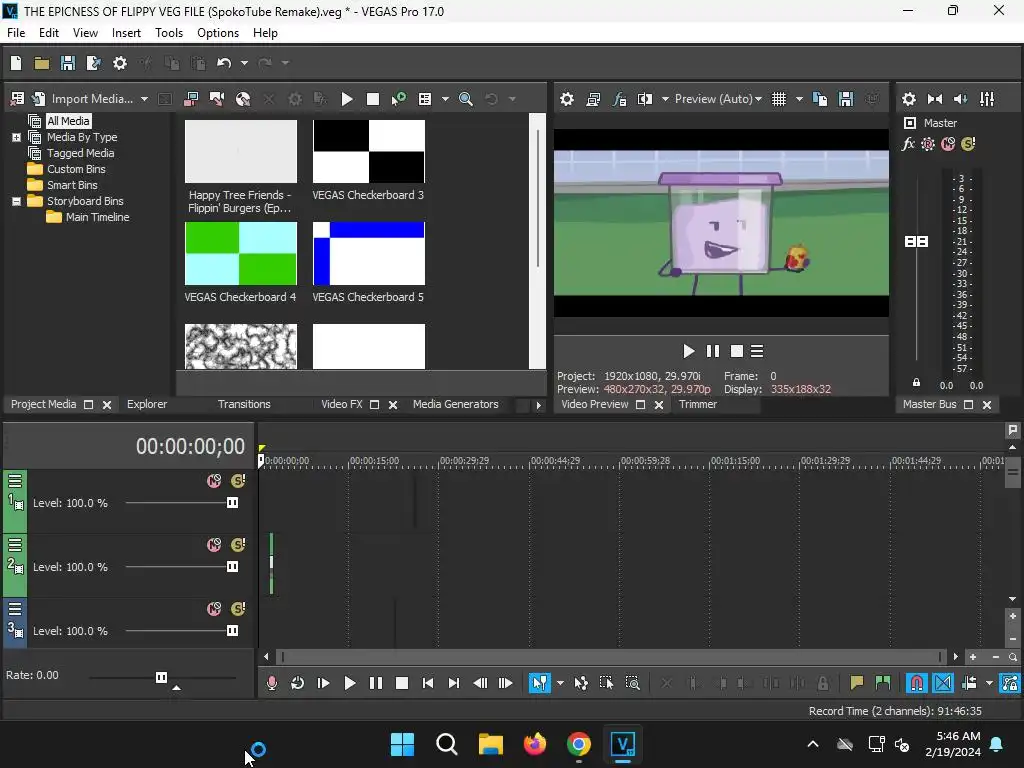Toggle Enable Snapping magnet icon

(916, 683)
